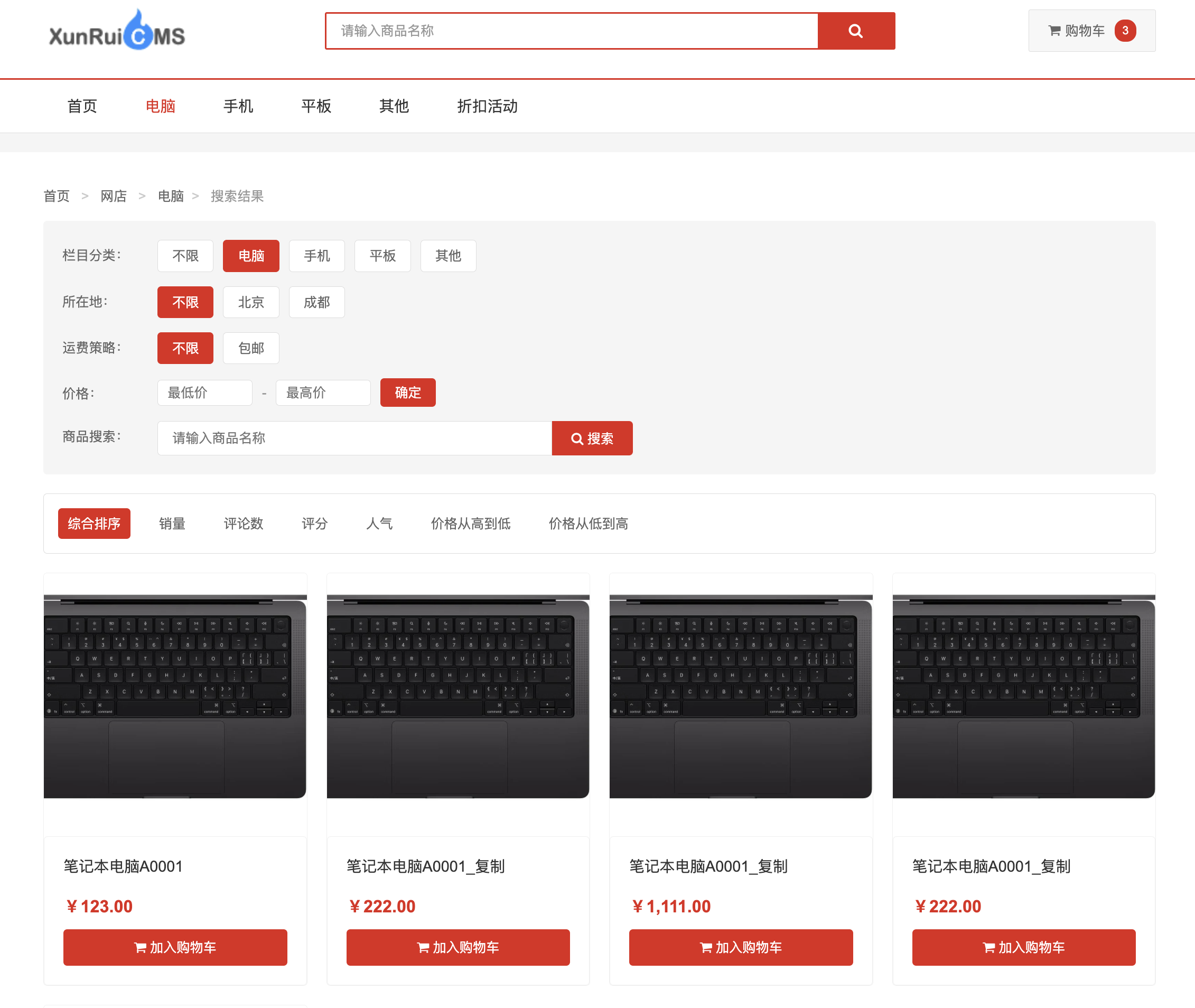1195x1008 pixels.
Task: Click the 搜索 button with magnifier icon
Action: [x=592, y=438]
